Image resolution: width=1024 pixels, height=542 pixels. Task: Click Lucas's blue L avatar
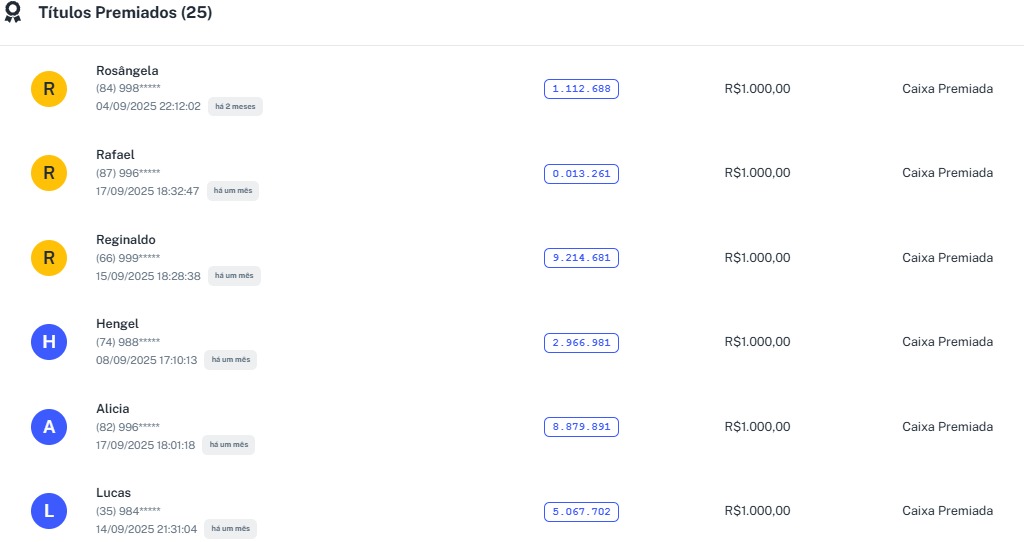(48, 512)
